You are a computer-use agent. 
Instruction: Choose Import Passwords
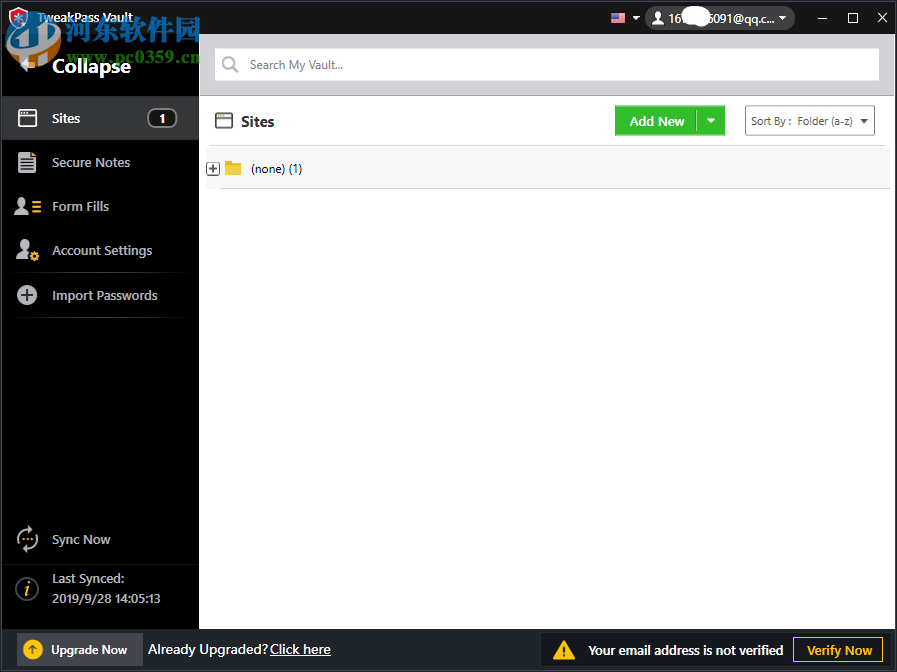pos(100,295)
